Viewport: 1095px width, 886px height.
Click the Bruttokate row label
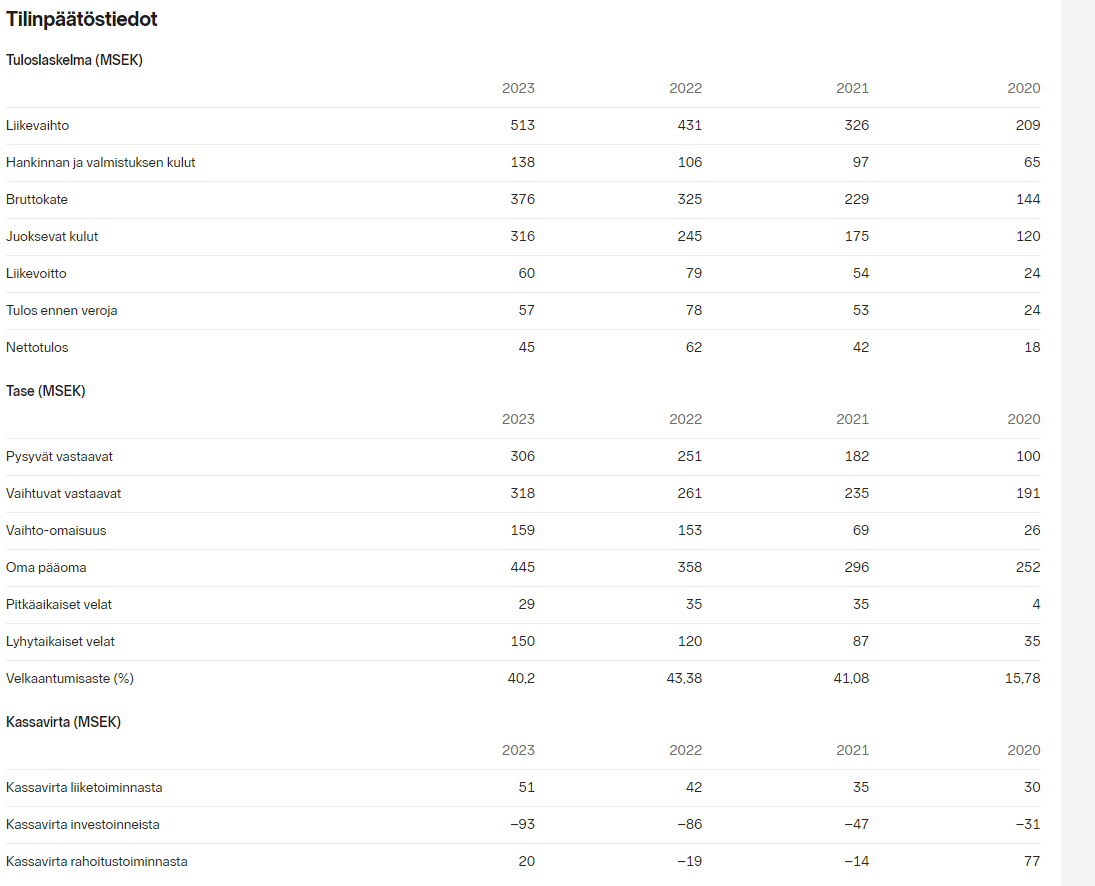click(x=37, y=200)
